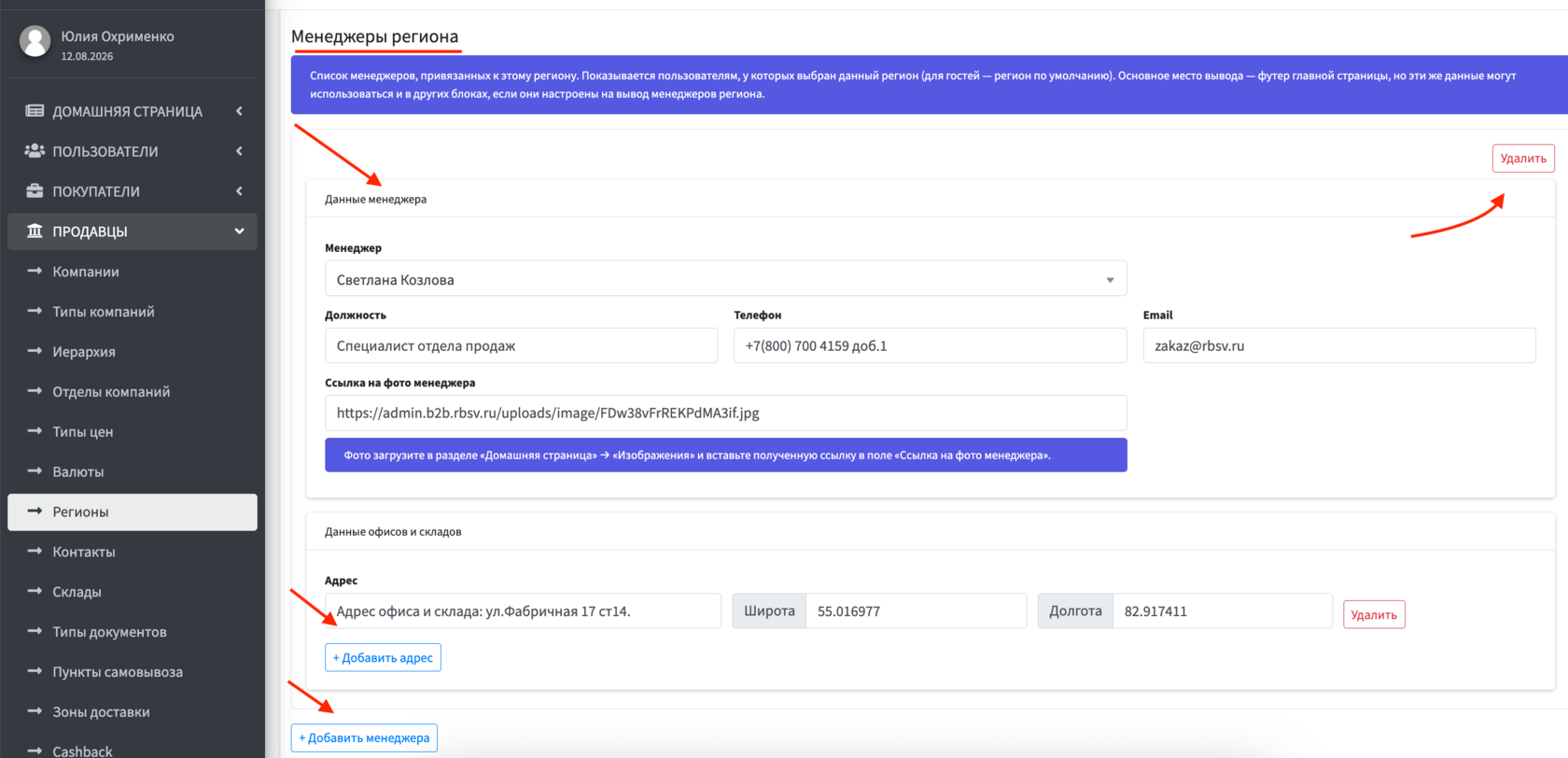The image size is (1568, 758).
Task: Expand the Домашняя страница chevron
Action: pos(239,111)
